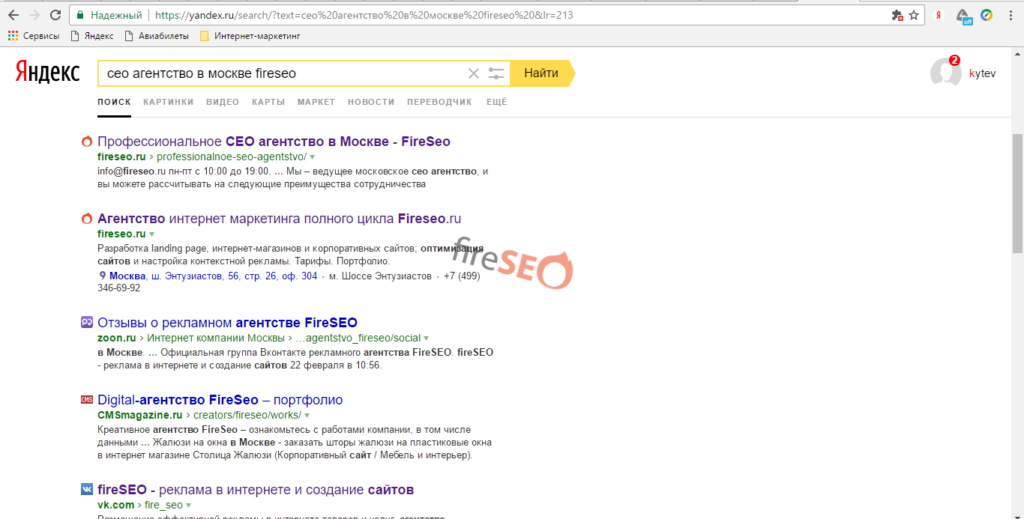Switch to the Новости search tab
The image size is (1024, 519).
click(x=371, y=102)
